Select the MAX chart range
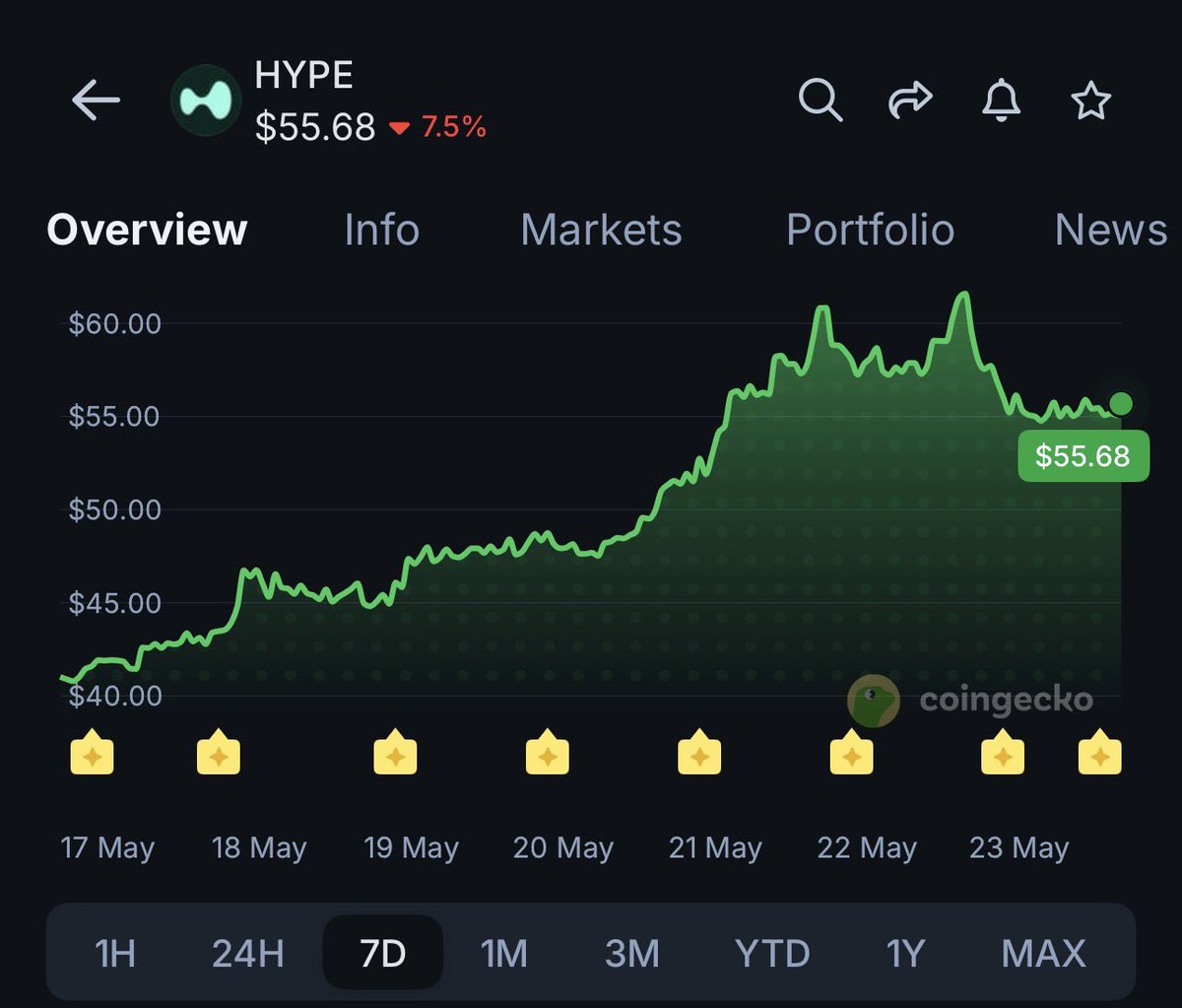Image resolution: width=1182 pixels, height=1008 pixels. coord(1044,954)
